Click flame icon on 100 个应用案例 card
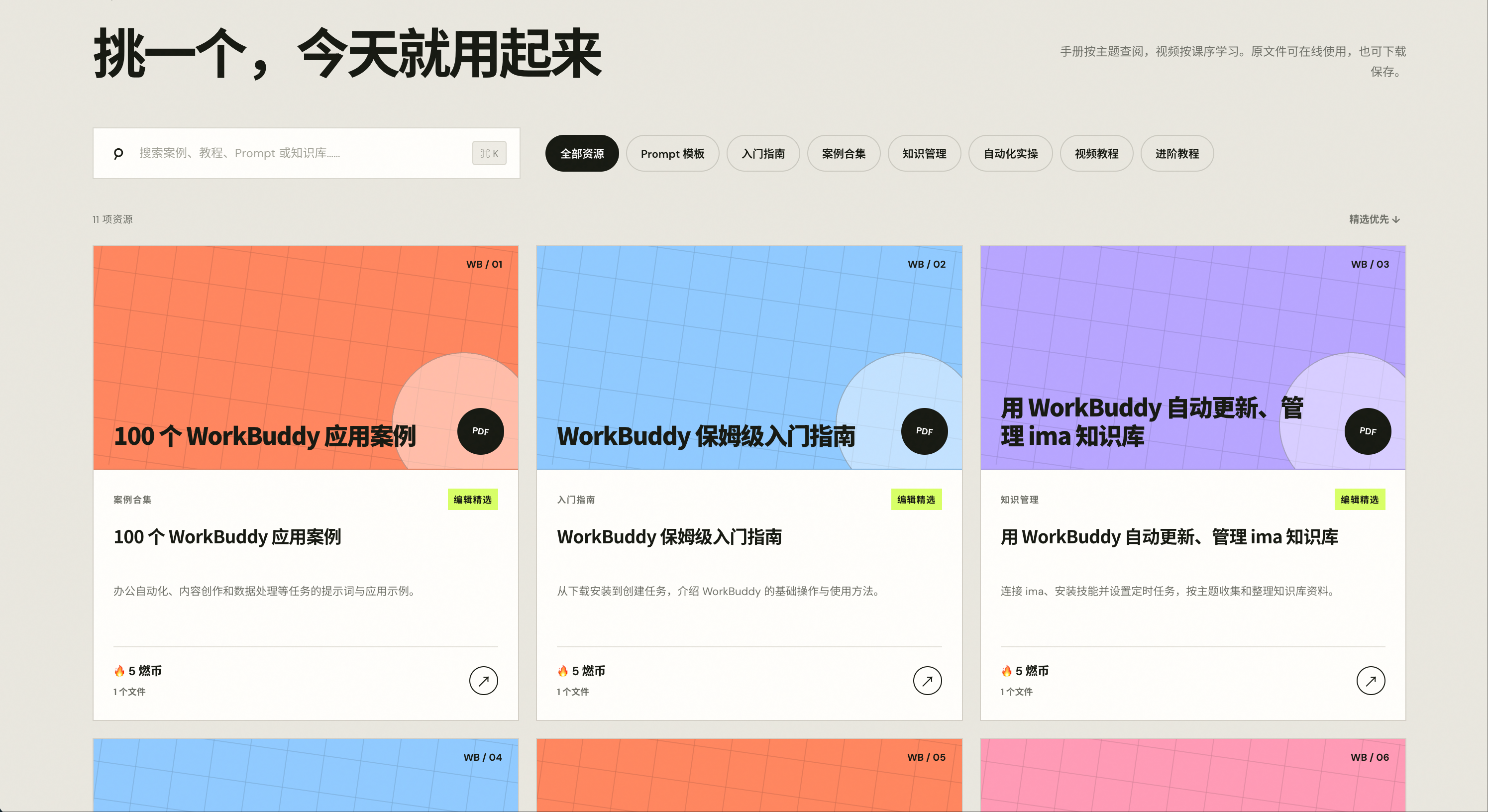The height and width of the screenshot is (812, 1488). point(119,671)
